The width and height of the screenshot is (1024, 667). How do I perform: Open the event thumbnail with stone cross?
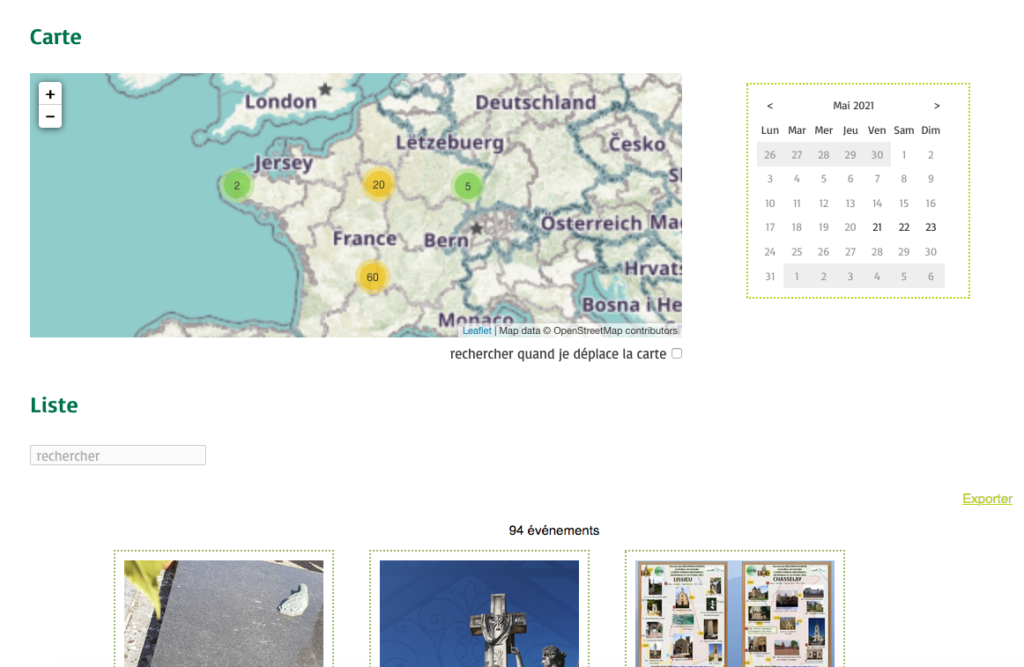point(479,612)
